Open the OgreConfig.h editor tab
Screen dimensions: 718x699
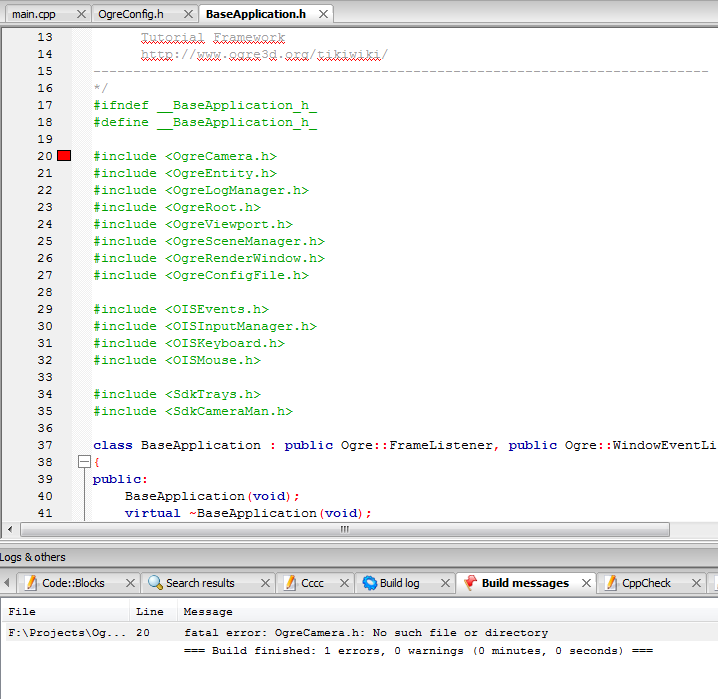pyautogui.click(x=131, y=14)
